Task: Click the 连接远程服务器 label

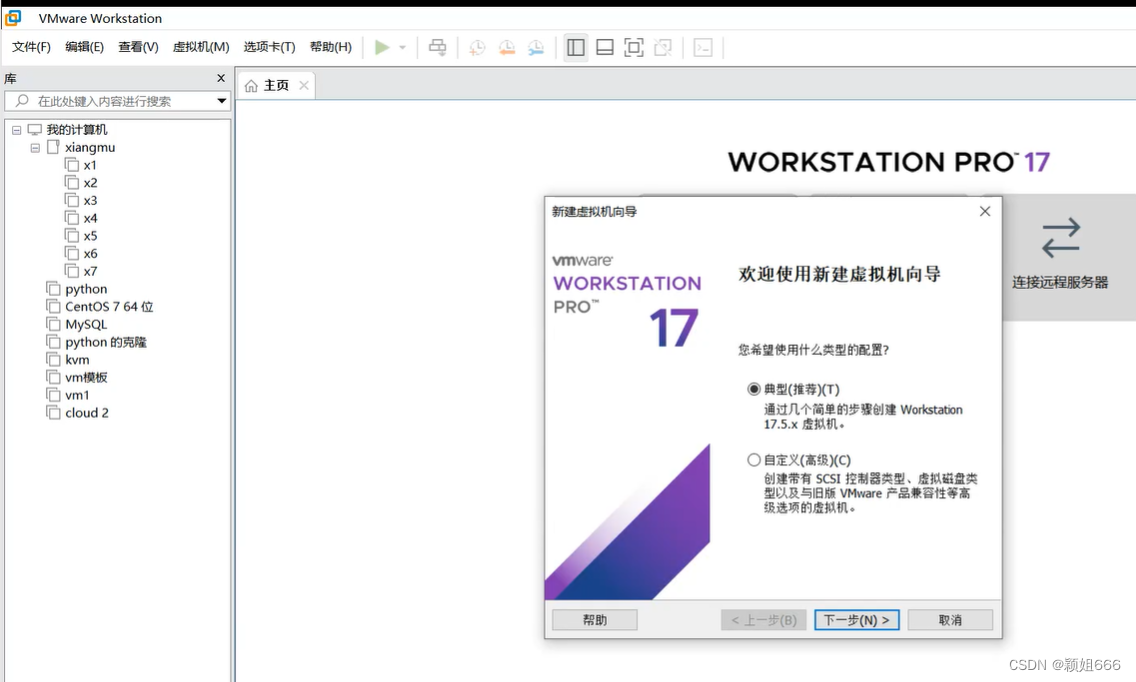Action: click(1060, 282)
